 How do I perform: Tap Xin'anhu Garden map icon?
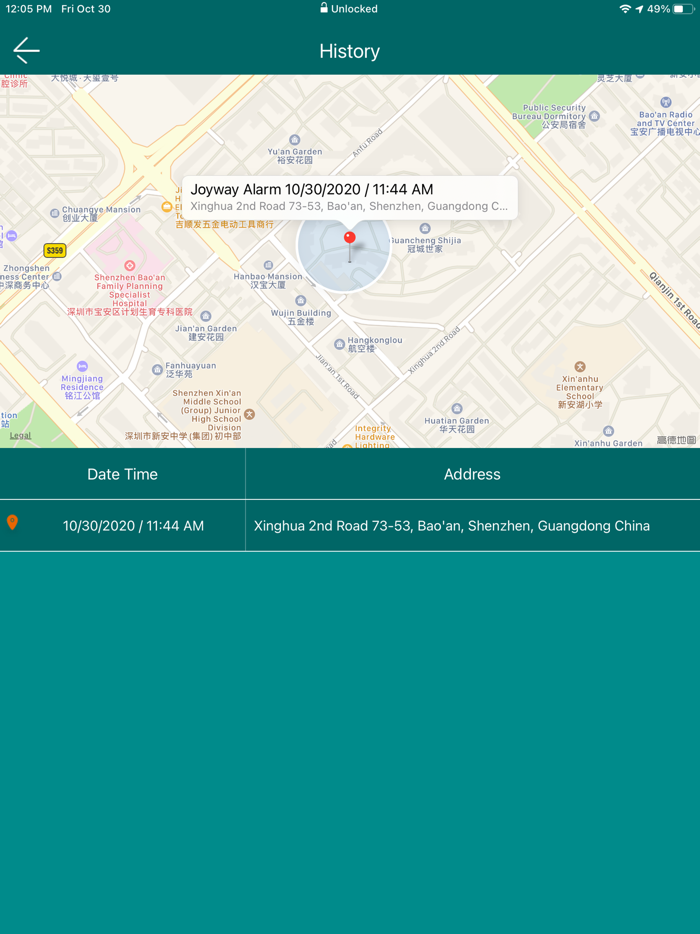pyautogui.click(x=608, y=431)
